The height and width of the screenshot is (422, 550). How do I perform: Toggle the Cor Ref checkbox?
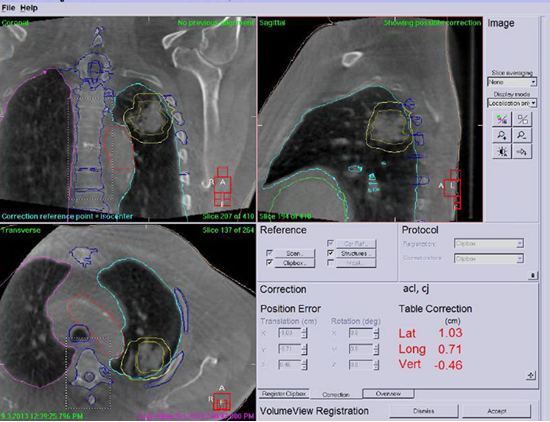330,243
